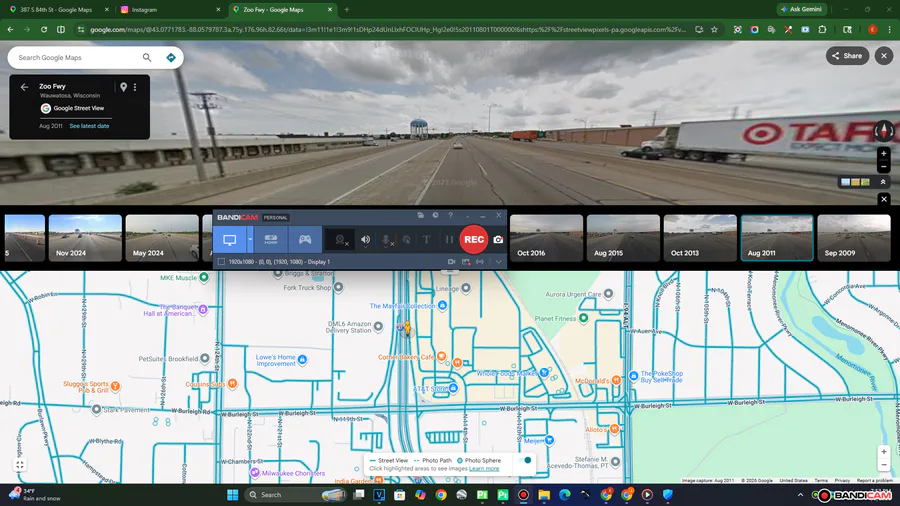The height and width of the screenshot is (506, 900).
Task: Click Bandicam broadcast signal icon
Action: tap(480, 262)
